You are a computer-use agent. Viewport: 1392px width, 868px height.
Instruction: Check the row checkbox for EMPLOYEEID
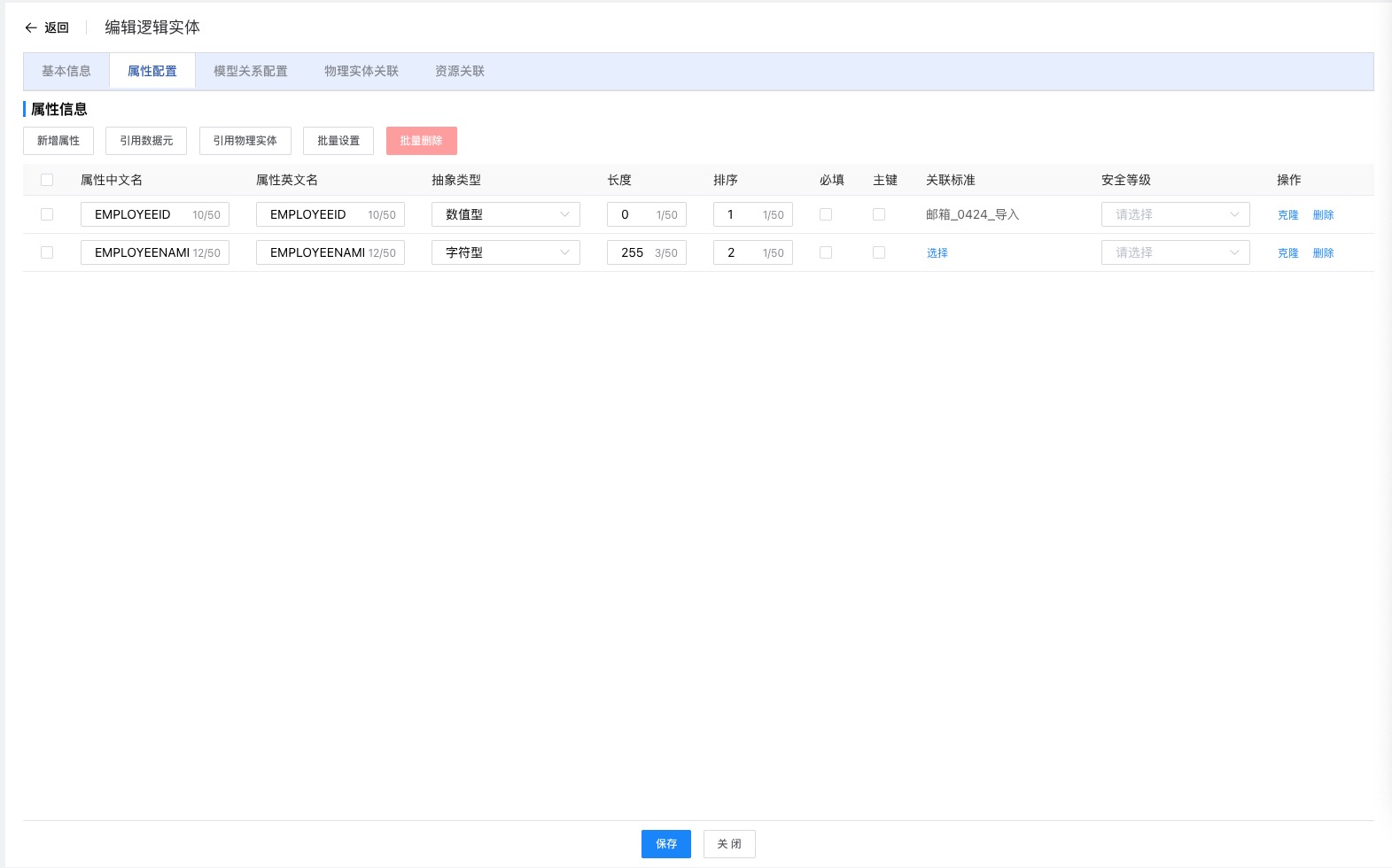[47, 214]
